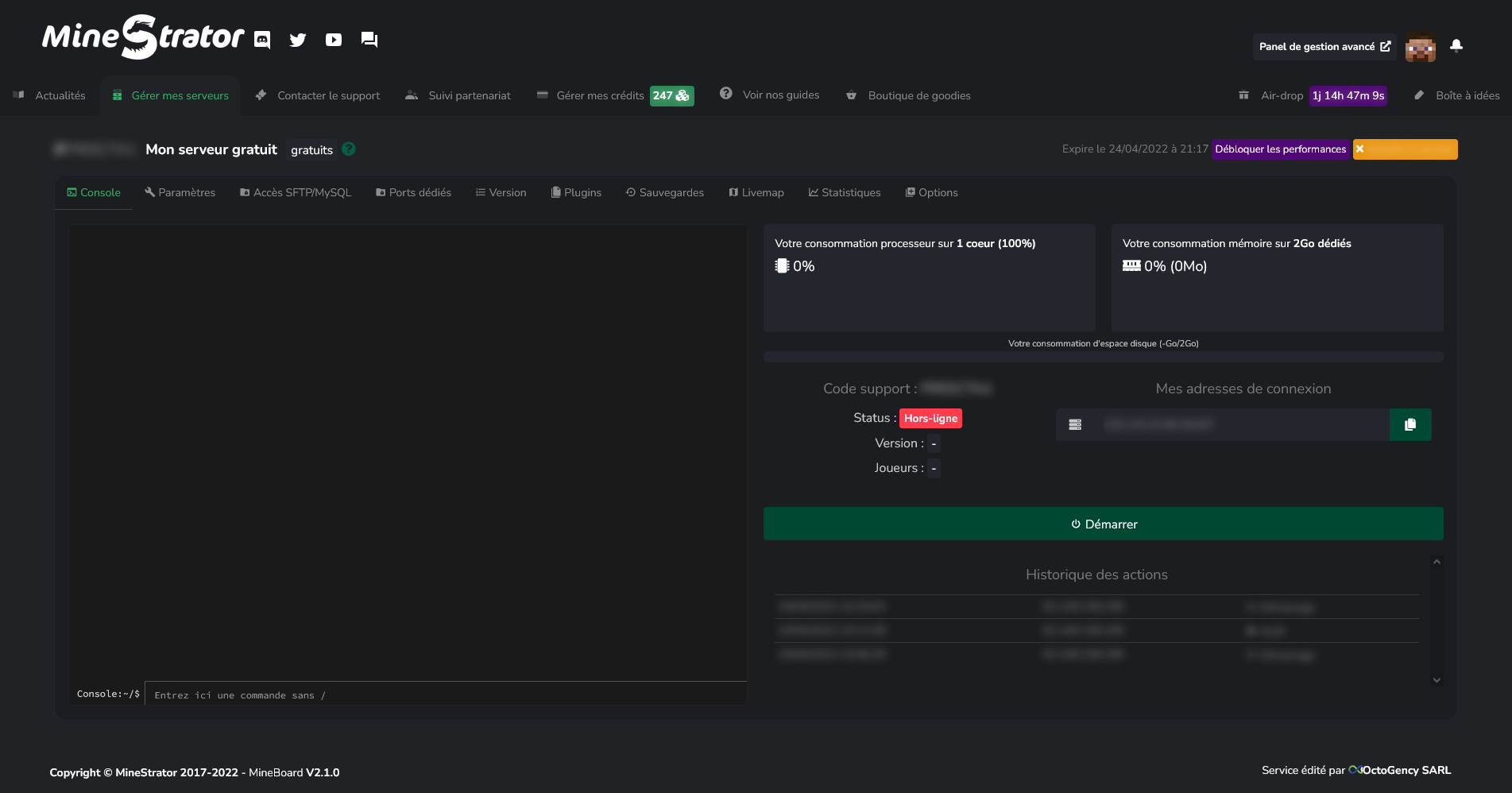
Task: Click the processor 0% usage value
Action: tap(803, 266)
